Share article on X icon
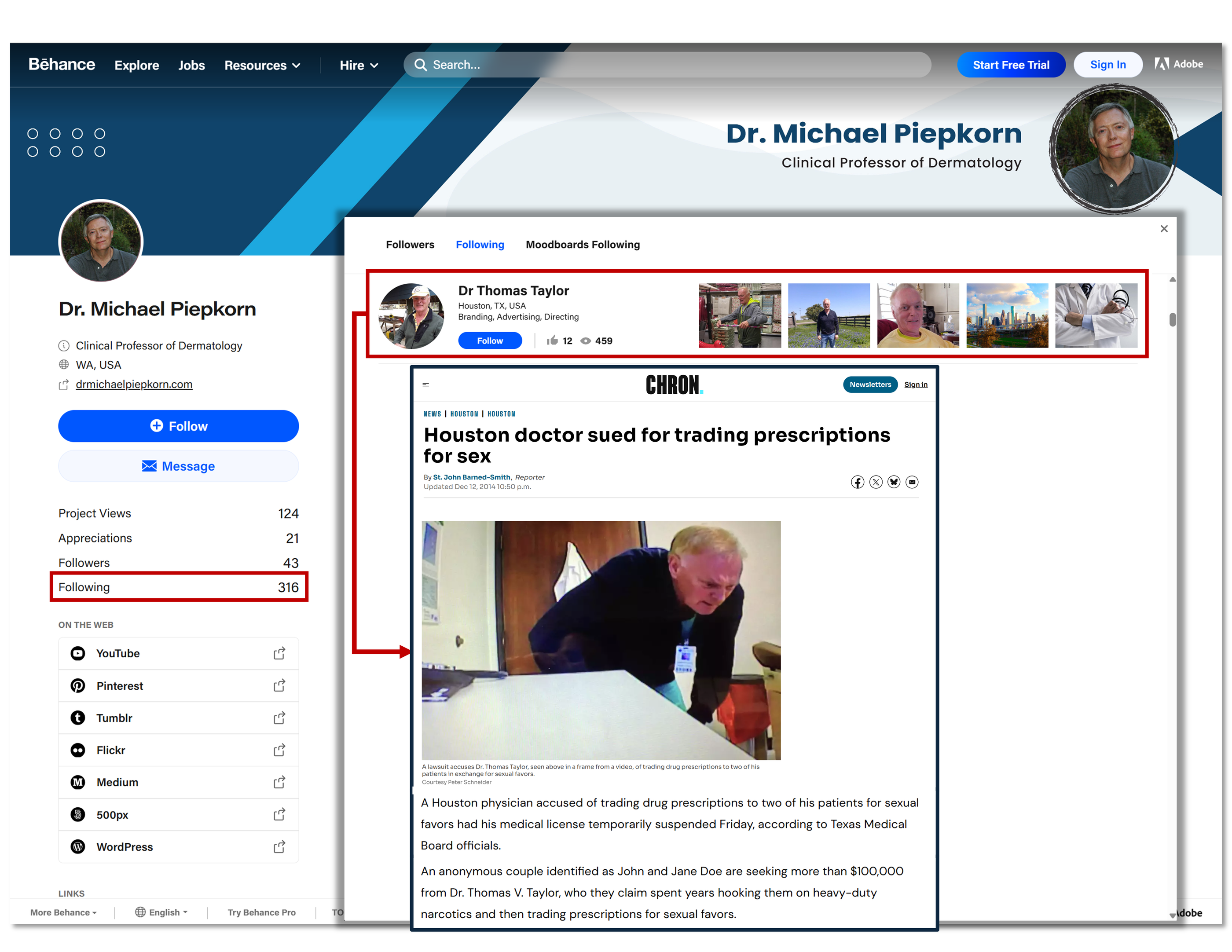 [876, 482]
